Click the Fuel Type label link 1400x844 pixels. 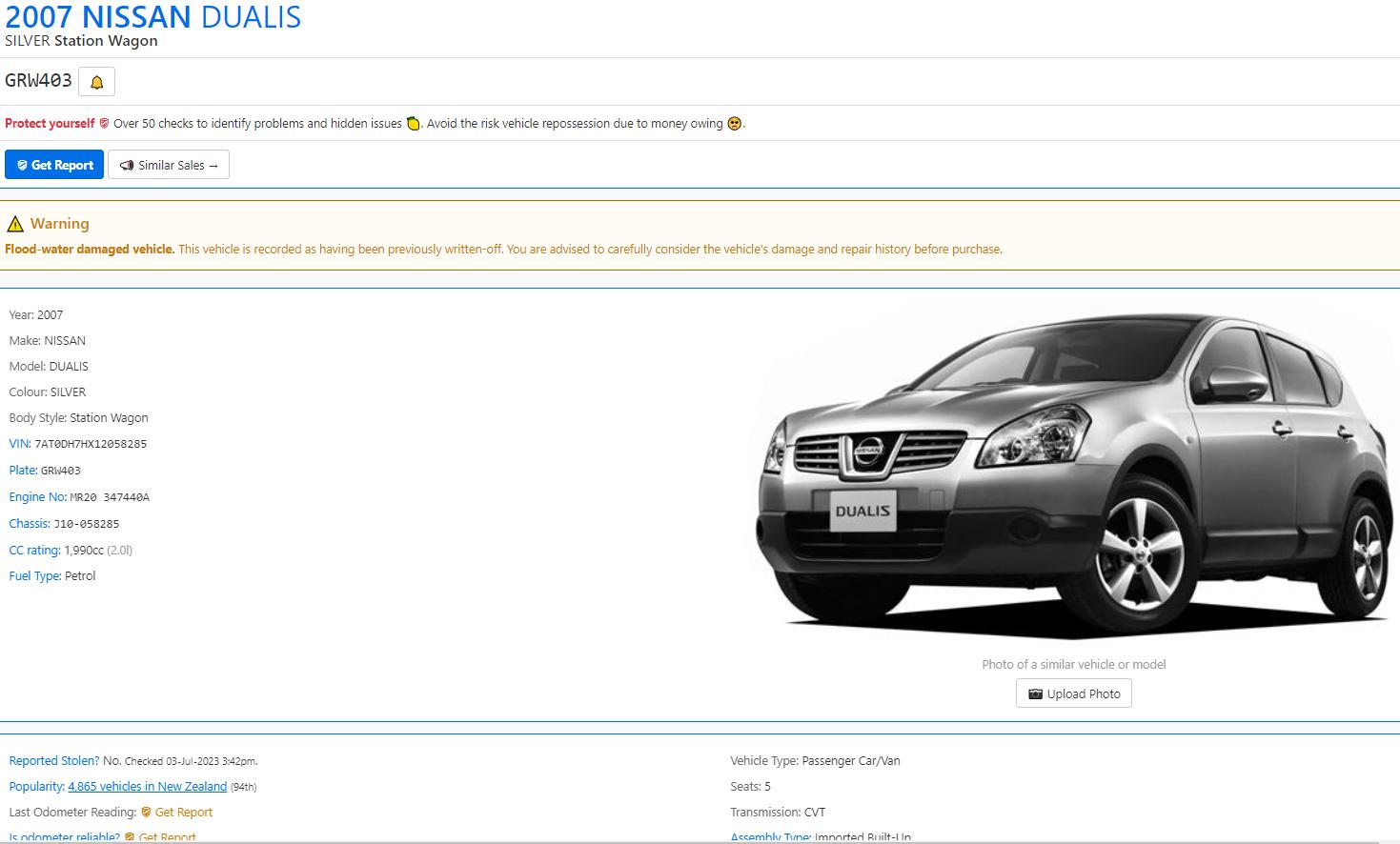(35, 576)
